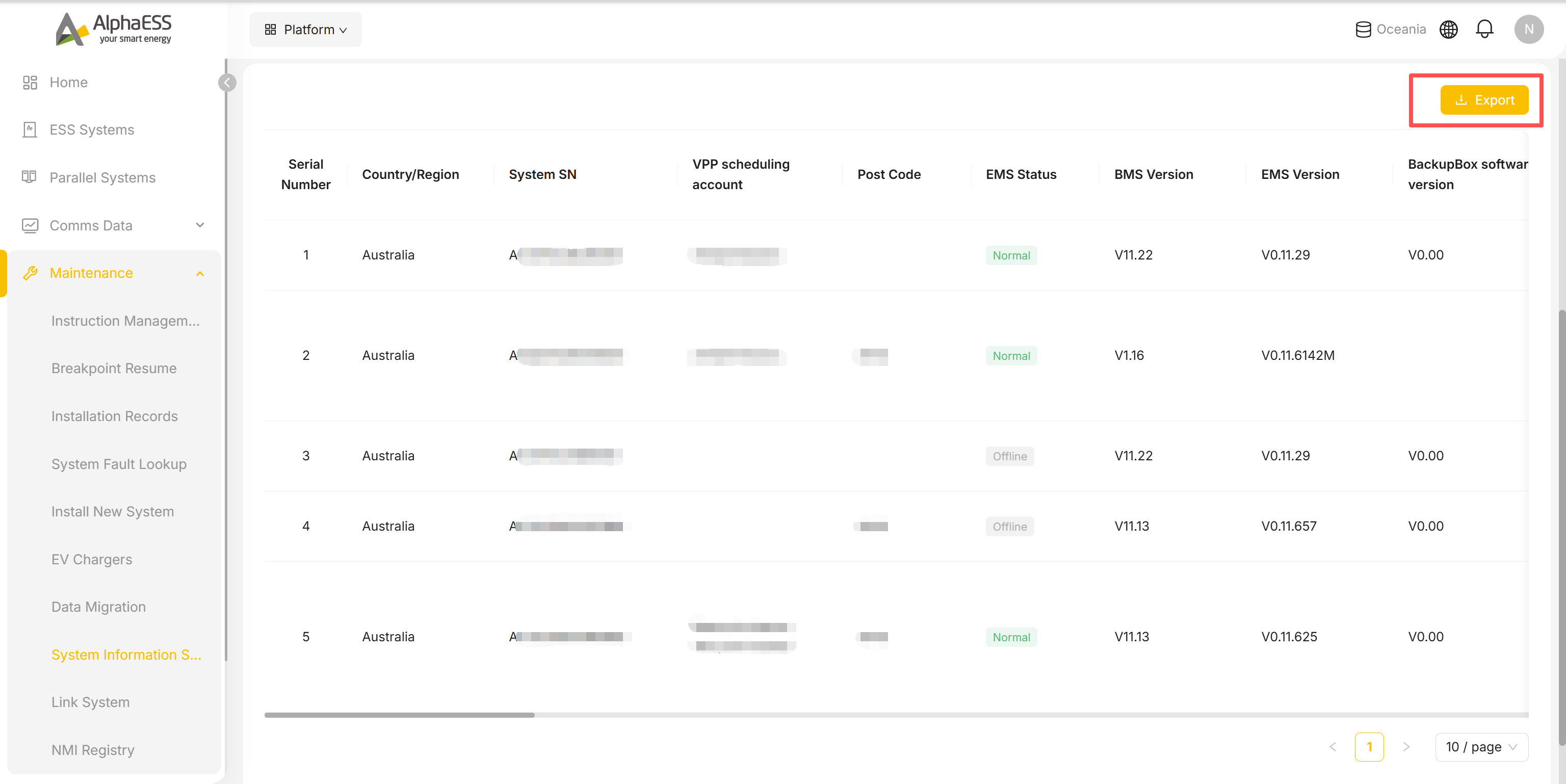Click the Comms Data chart icon
Screen dimensions: 1566x784
coord(30,225)
